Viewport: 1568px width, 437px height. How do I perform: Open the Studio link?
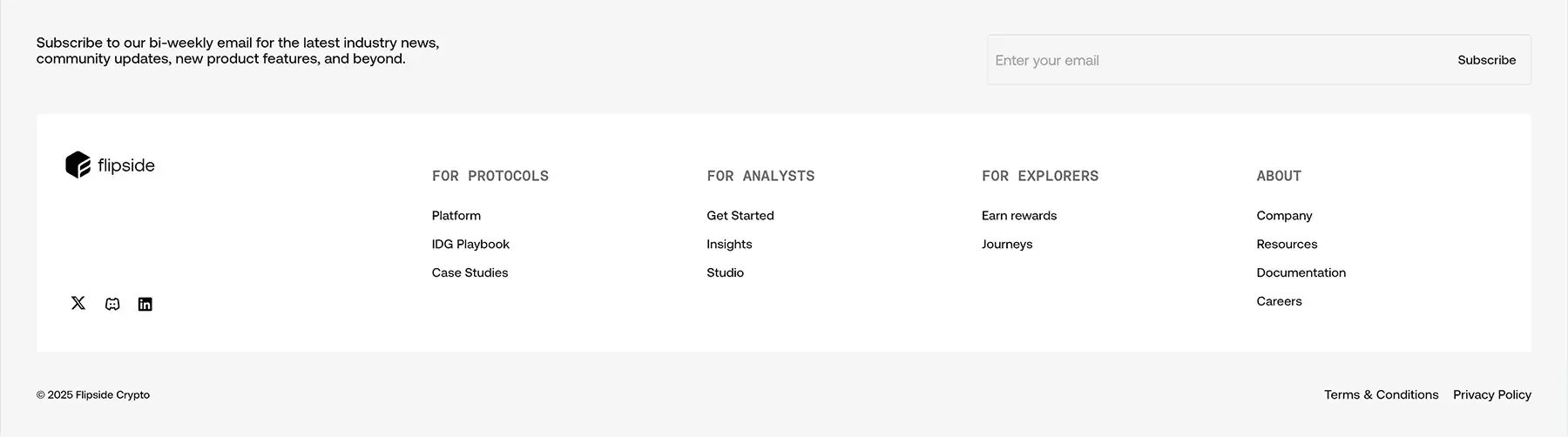pyautogui.click(x=725, y=272)
